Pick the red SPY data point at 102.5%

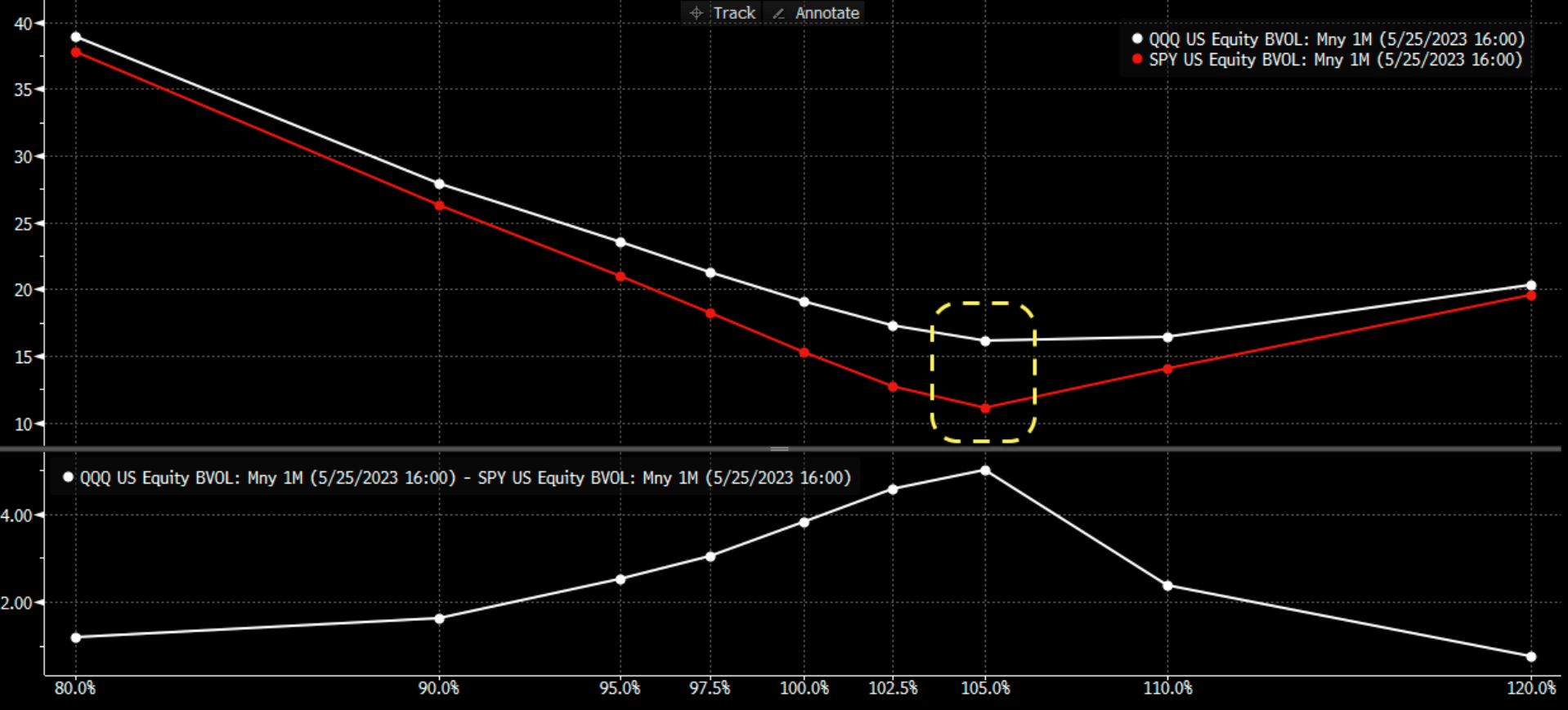893,387
